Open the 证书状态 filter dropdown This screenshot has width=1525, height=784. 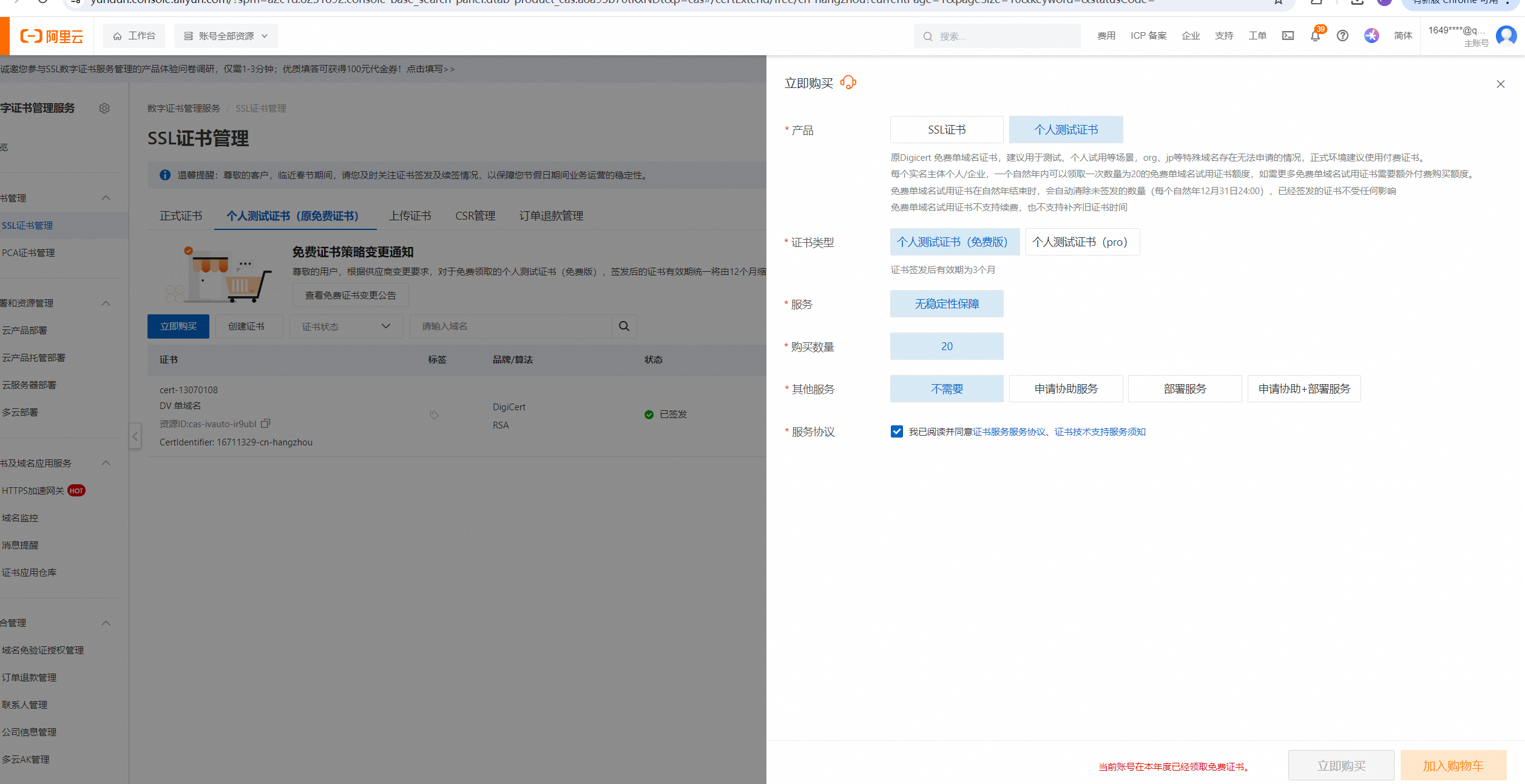[x=347, y=326]
